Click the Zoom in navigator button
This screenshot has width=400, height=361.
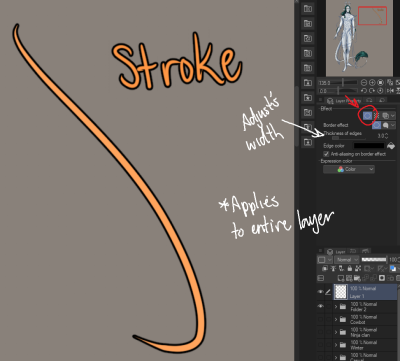372,83
